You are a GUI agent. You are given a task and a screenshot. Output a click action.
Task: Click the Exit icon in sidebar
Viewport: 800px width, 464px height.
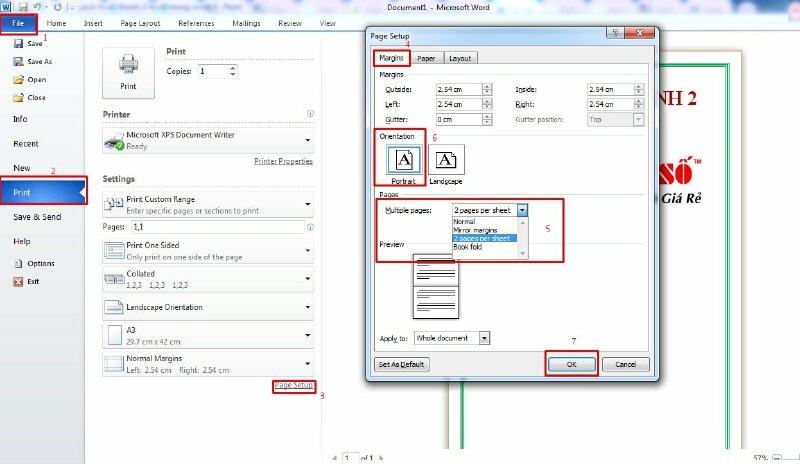[19, 281]
